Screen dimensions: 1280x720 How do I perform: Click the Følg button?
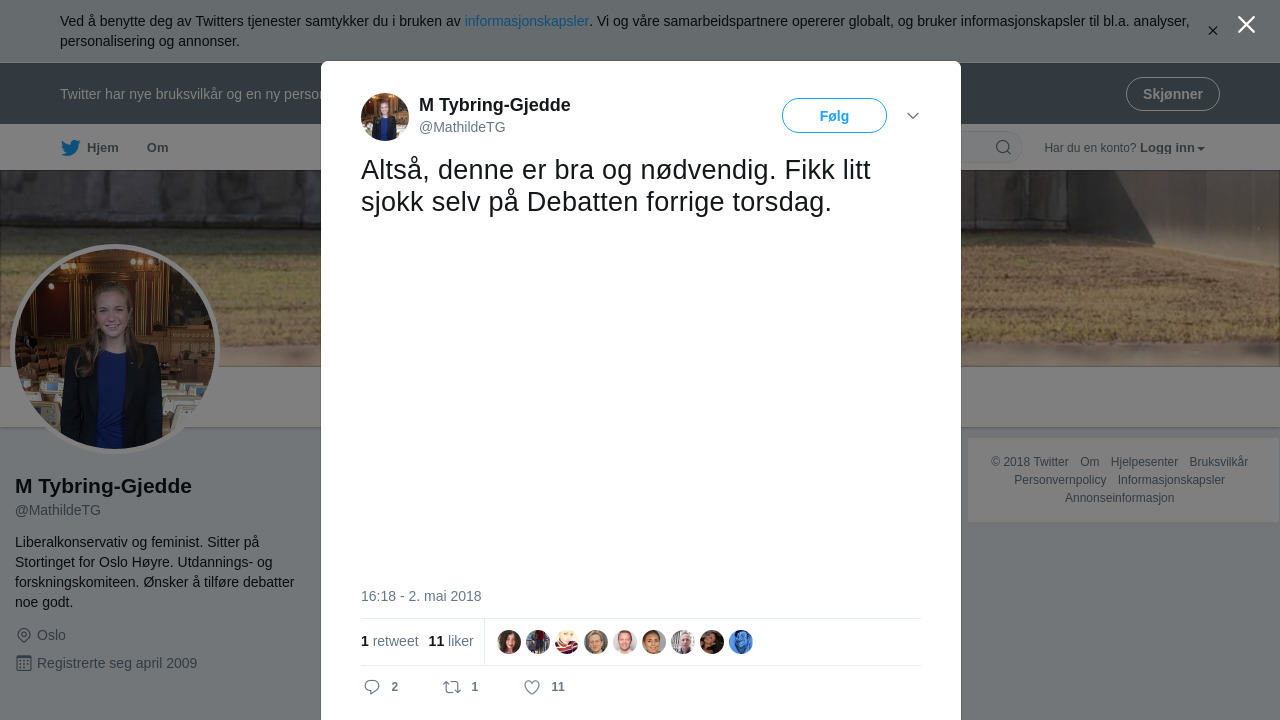[834, 116]
